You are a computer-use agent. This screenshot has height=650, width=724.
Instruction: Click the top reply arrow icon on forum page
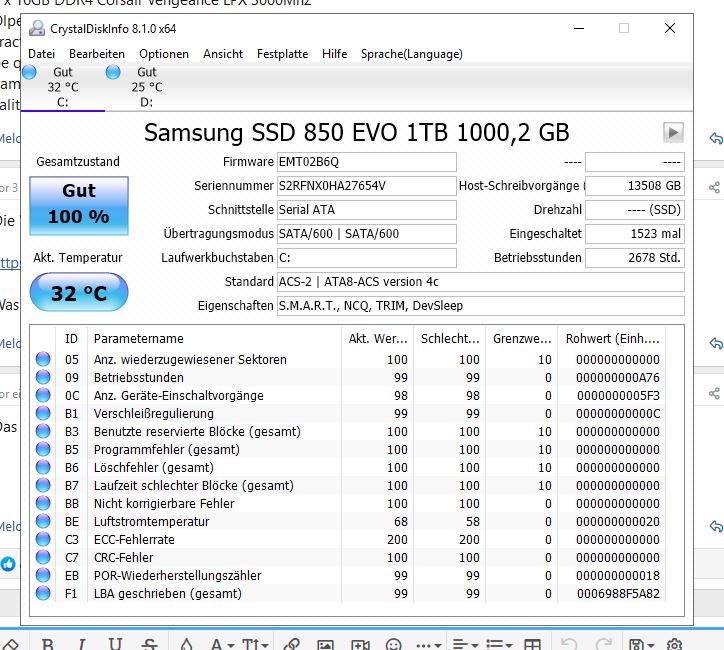pyautogui.click(x=716, y=138)
